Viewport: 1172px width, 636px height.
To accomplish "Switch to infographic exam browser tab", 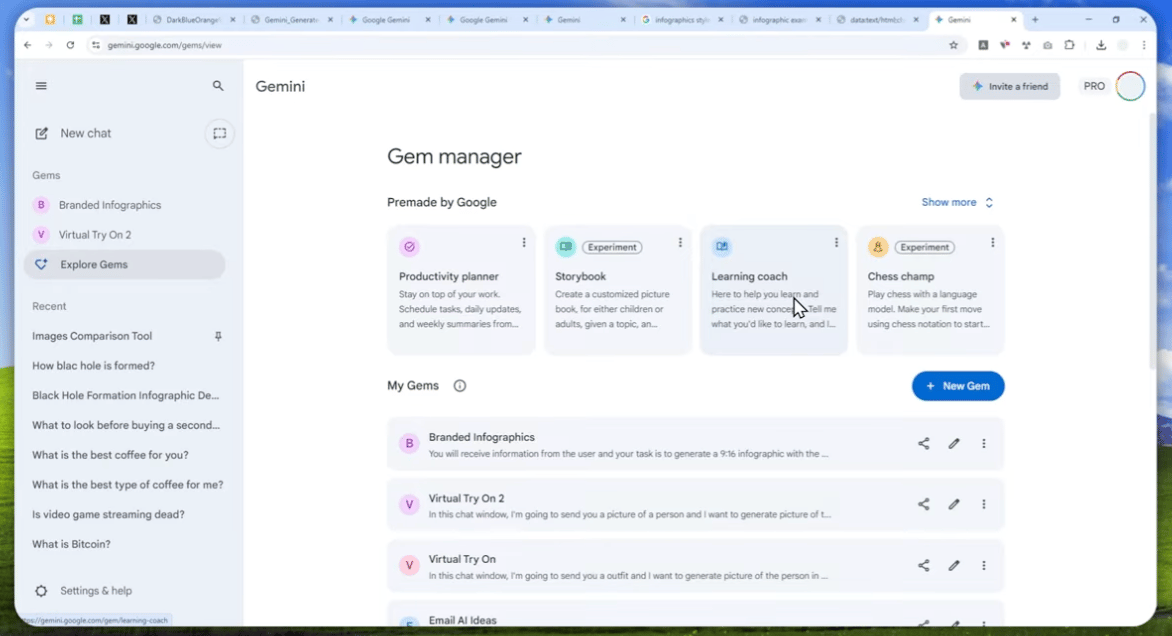I will click(781, 19).
